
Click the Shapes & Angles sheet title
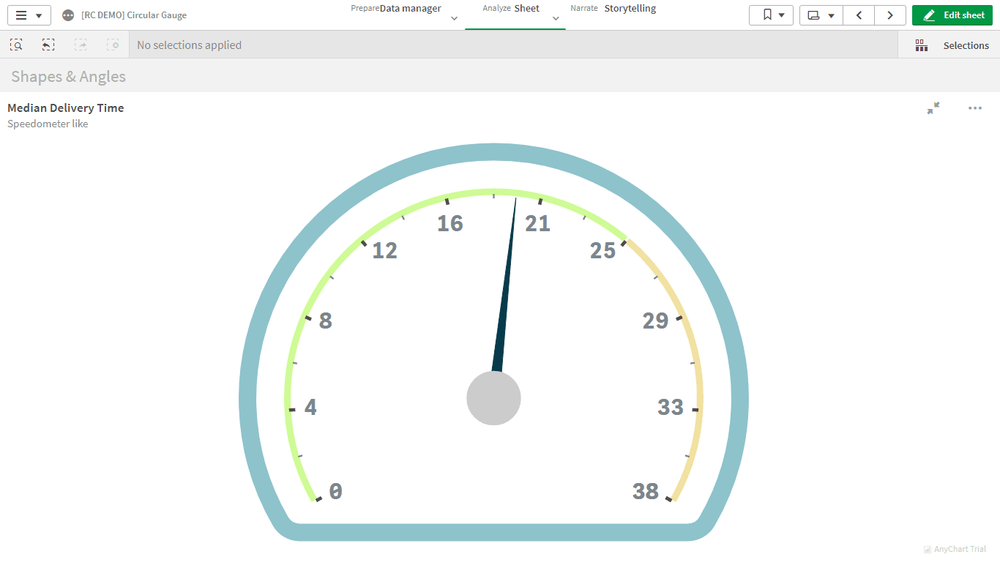pyautogui.click(x=68, y=77)
